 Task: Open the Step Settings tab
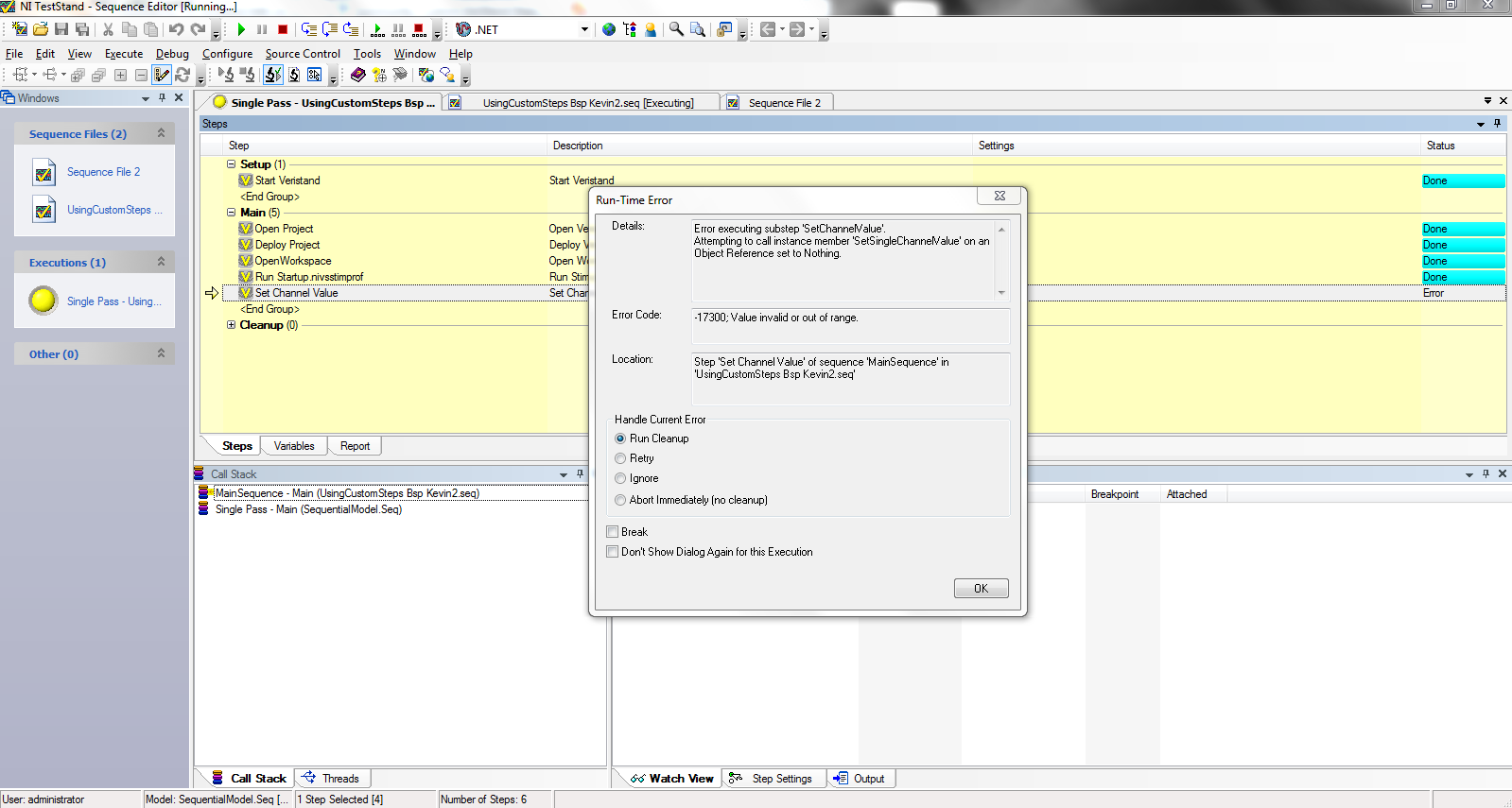click(773, 779)
